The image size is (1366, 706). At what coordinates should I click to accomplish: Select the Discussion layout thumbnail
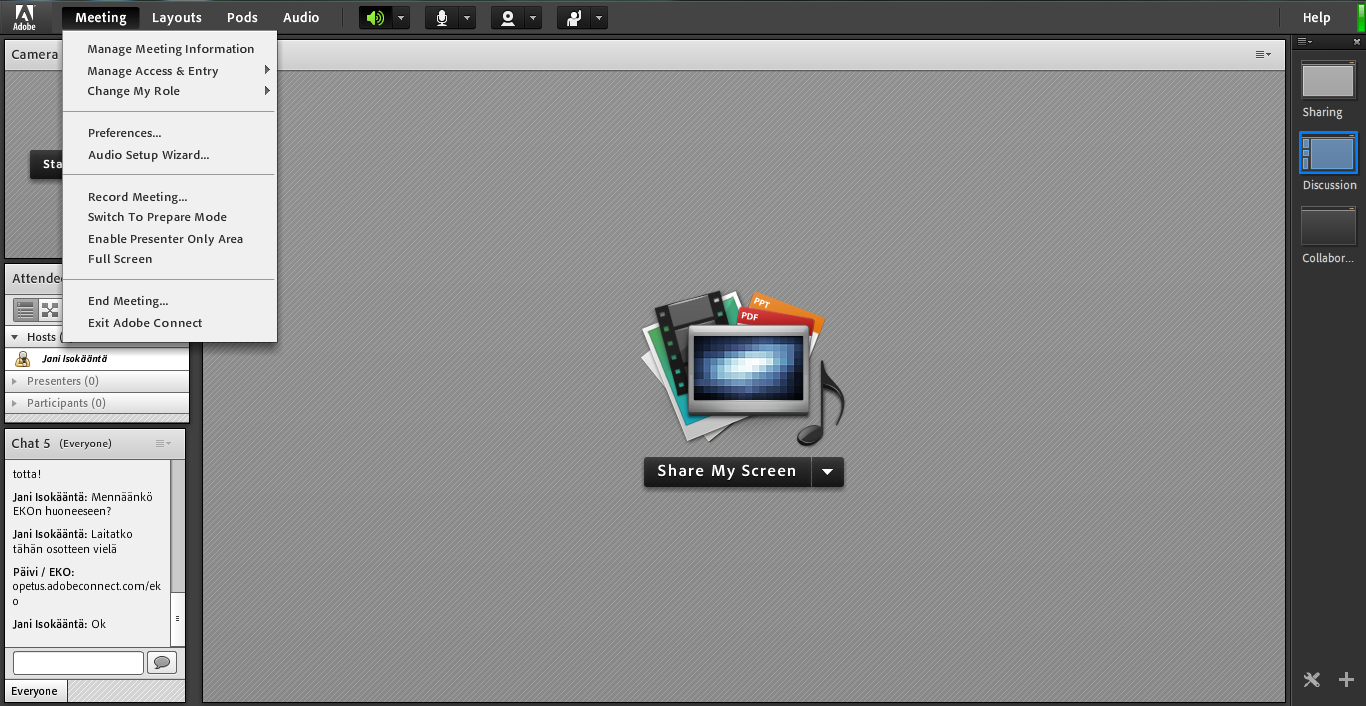coord(1328,153)
